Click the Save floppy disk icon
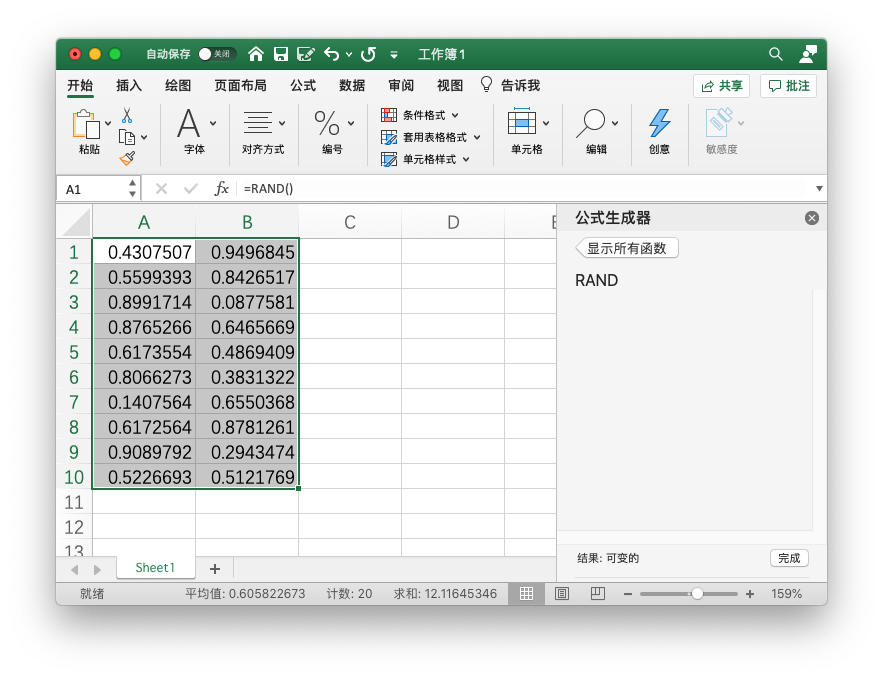Screen dimensions: 883x679 [281, 54]
